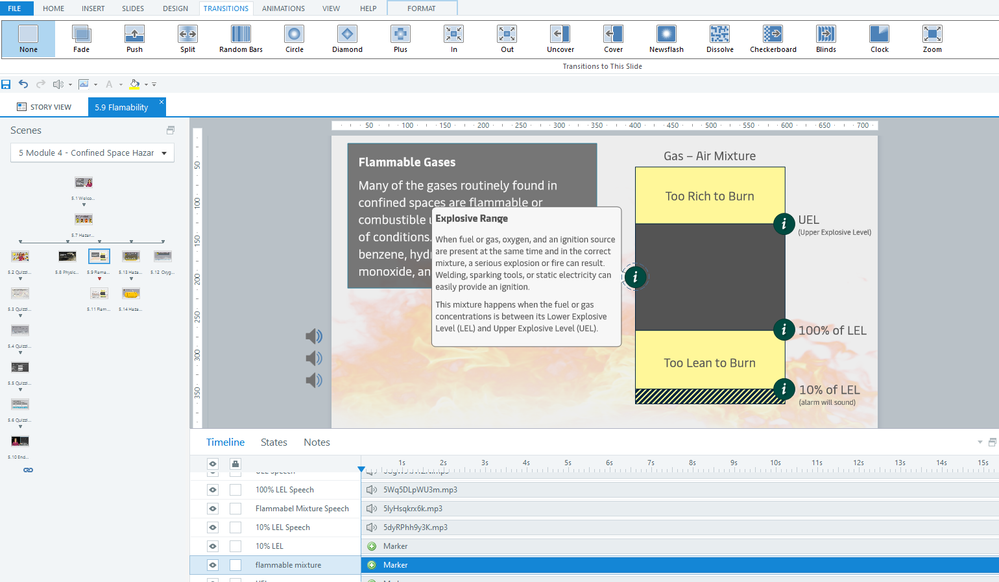Image resolution: width=999 pixels, height=582 pixels.
Task: Choose the Newsflash transition effect
Action: [x=666, y=39]
